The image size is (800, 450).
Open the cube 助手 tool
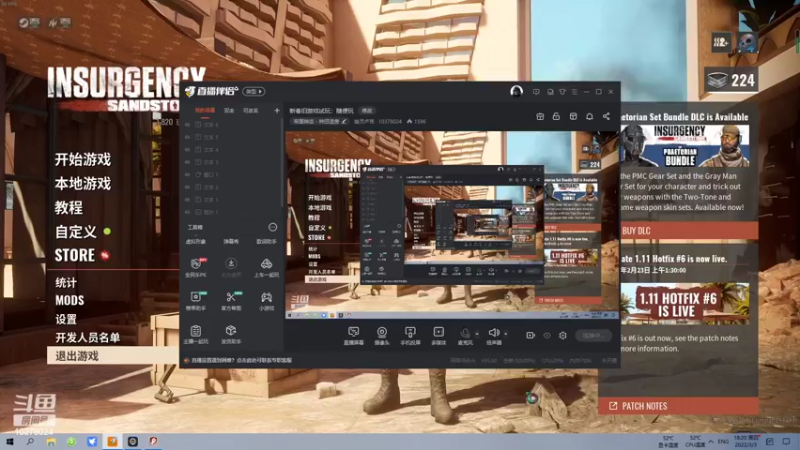click(x=231, y=335)
